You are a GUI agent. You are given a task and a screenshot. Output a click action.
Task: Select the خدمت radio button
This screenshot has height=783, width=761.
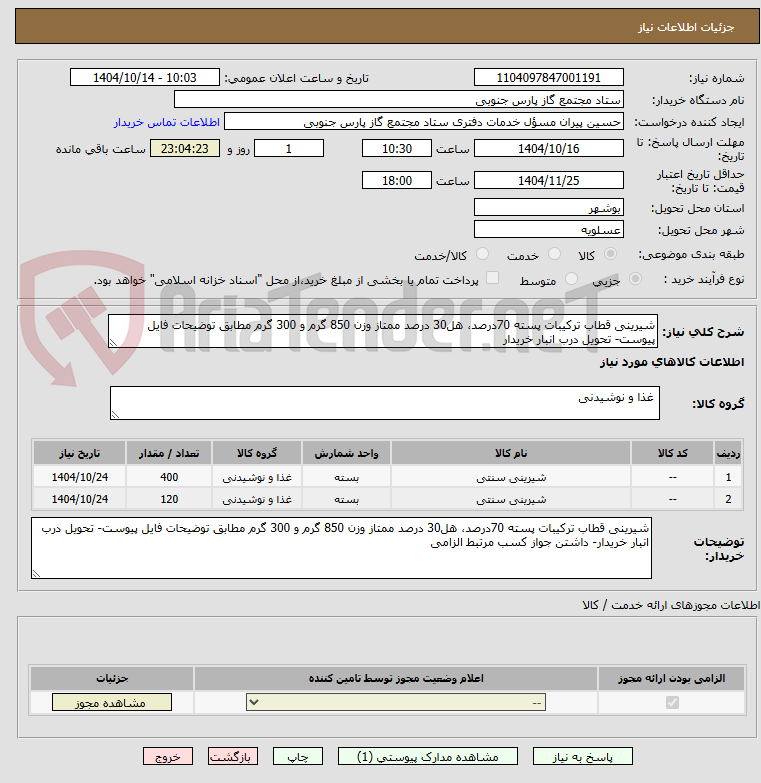[x=554, y=254]
